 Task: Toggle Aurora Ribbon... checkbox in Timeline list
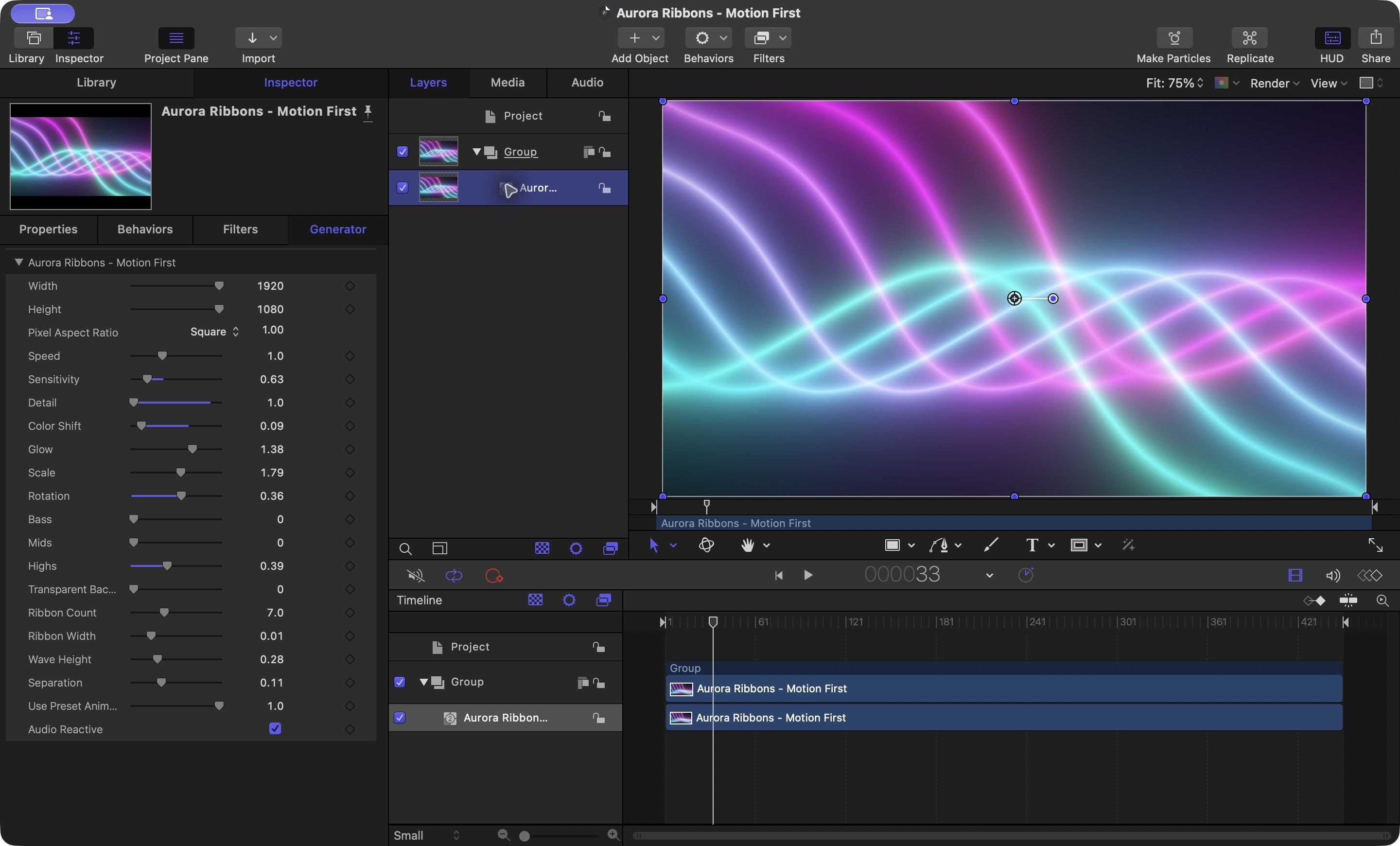click(x=400, y=718)
